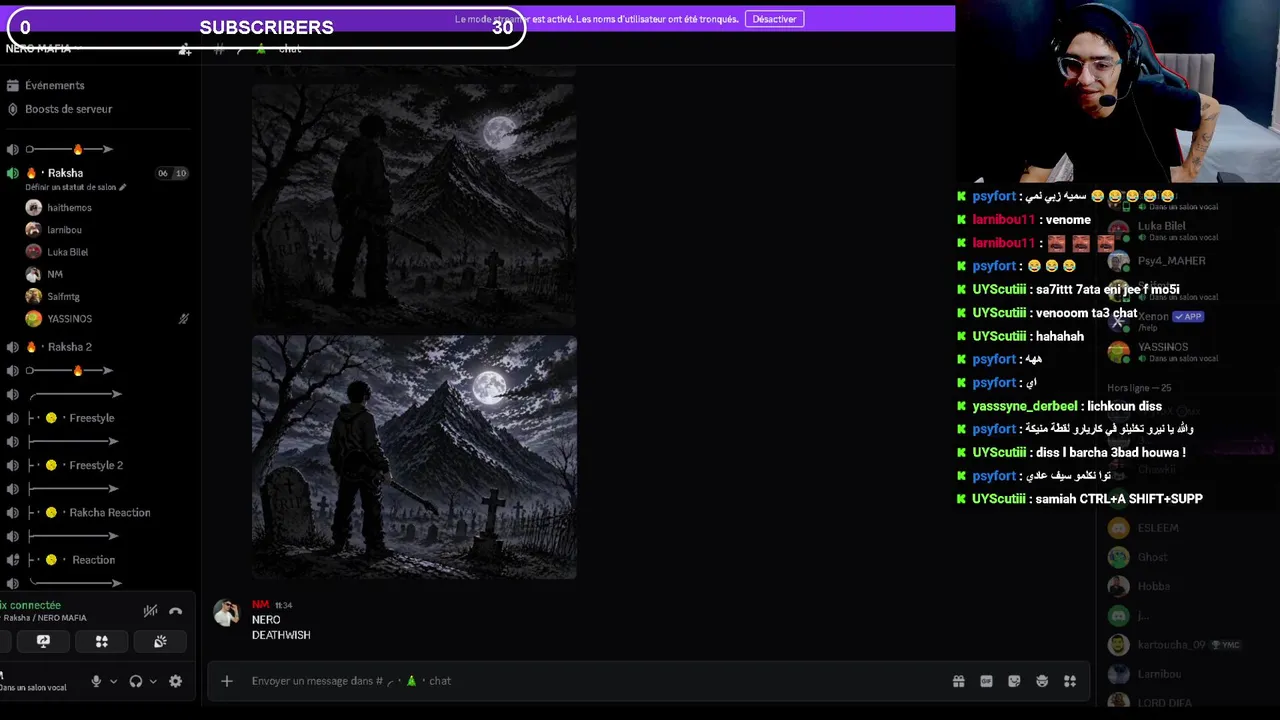Viewport: 1280px width, 720px height.
Task: Click Définir un statut de salon
Action: point(76,188)
